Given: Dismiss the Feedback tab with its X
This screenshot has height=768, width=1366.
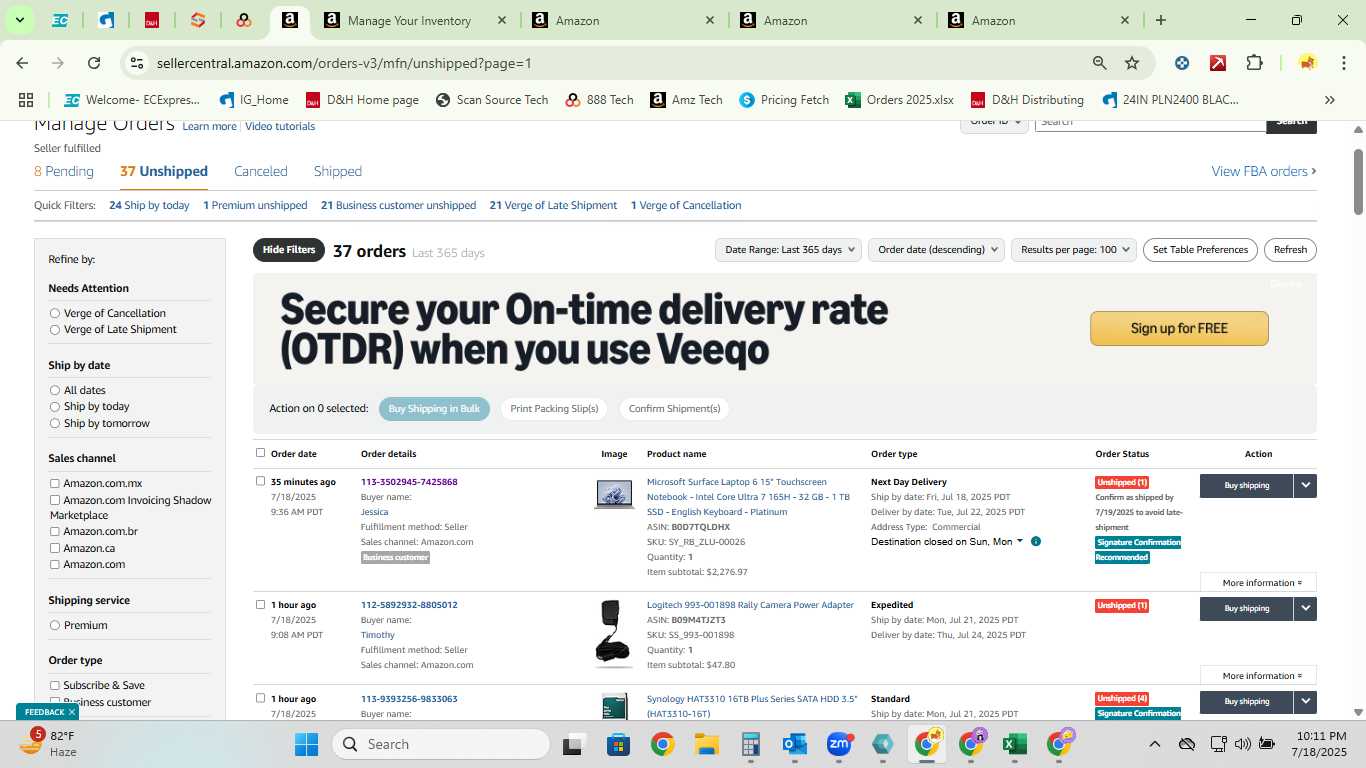Looking at the screenshot, I should pos(72,712).
